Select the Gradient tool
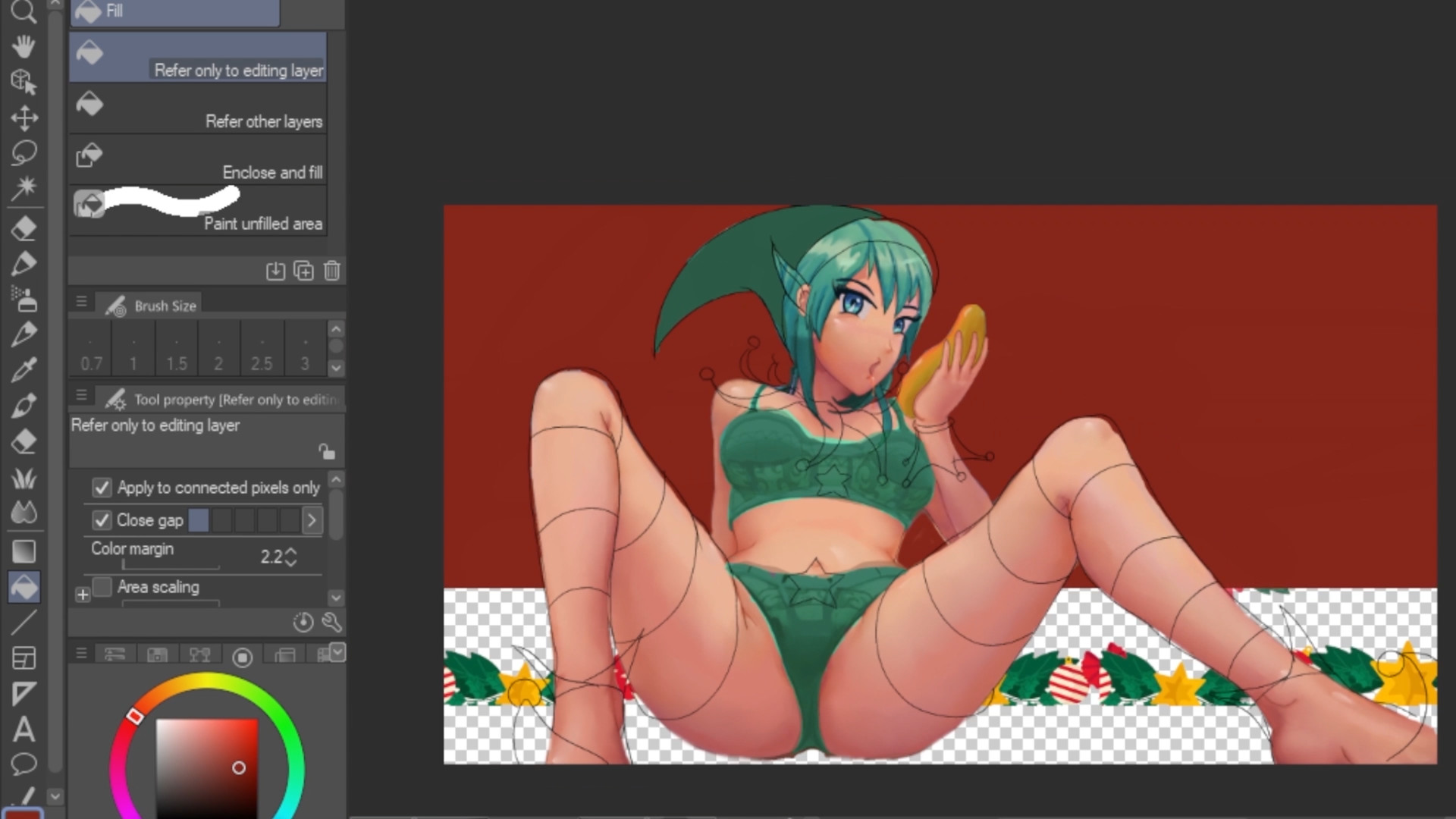Viewport: 1456px width, 819px height. [x=24, y=551]
